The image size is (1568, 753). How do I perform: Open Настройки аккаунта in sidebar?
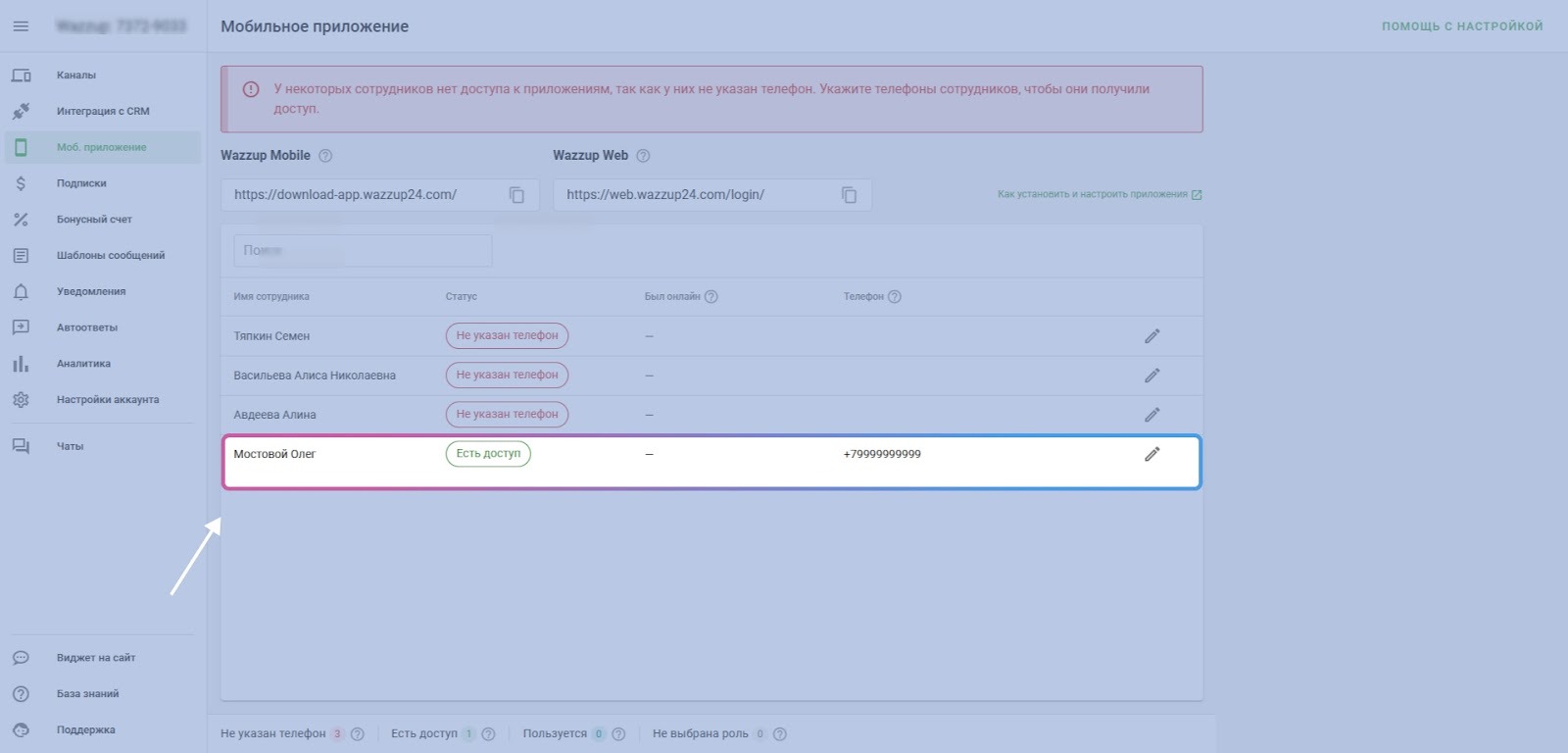coord(108,400)
